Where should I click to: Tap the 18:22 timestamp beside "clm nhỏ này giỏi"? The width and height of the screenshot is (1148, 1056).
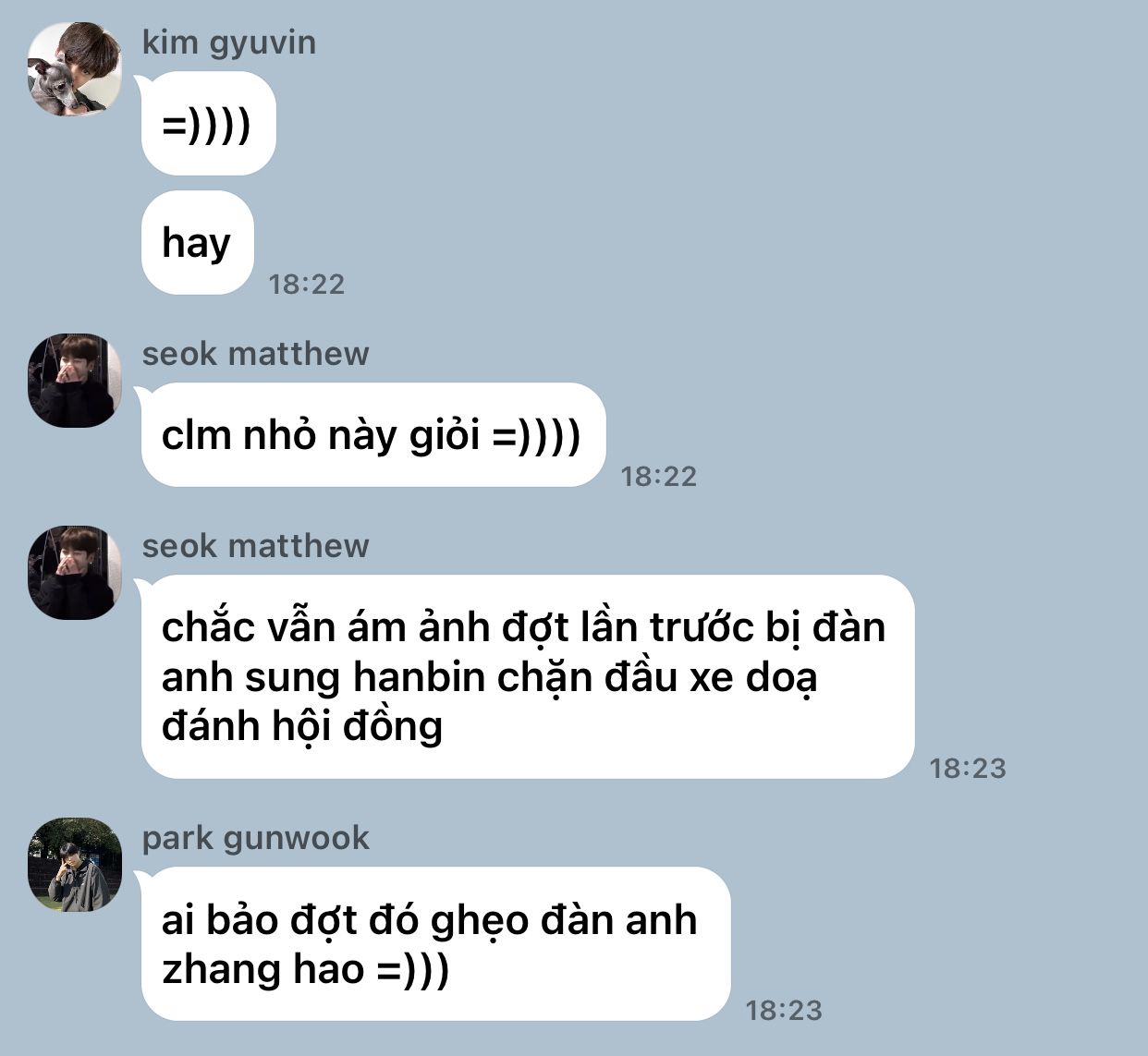click(x=659, y=477)
